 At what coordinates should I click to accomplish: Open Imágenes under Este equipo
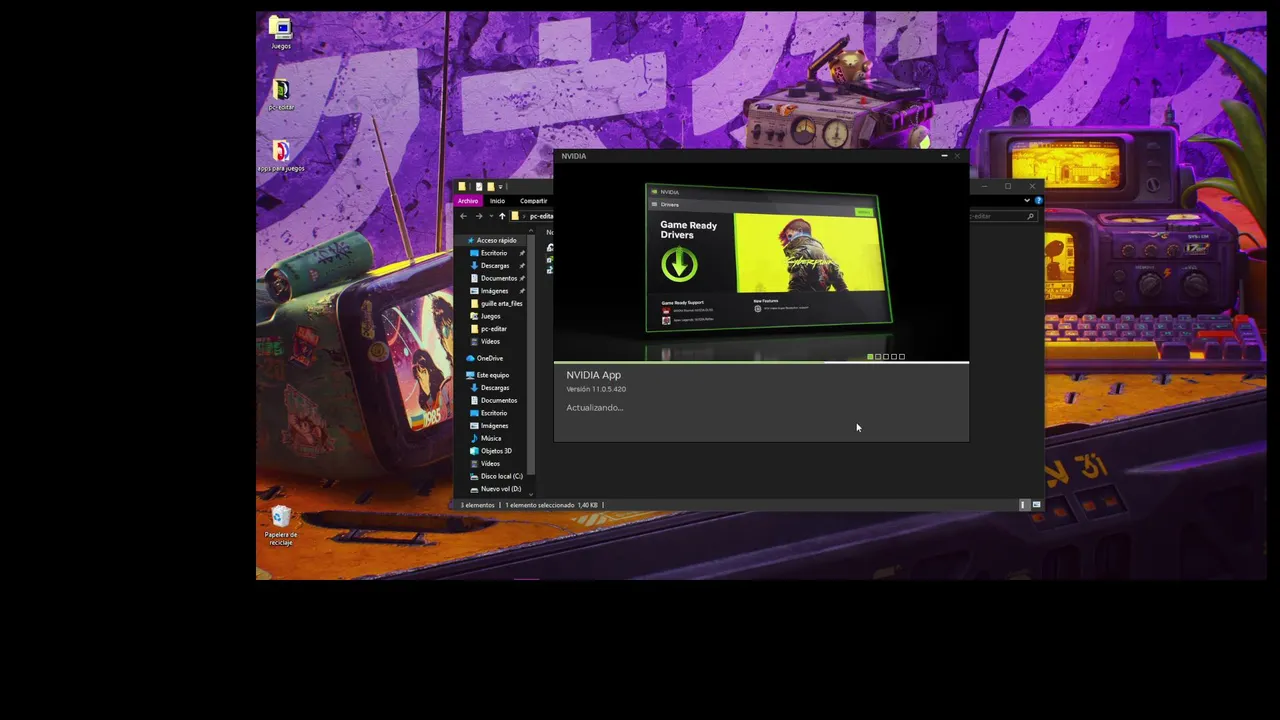pos(494,426)
